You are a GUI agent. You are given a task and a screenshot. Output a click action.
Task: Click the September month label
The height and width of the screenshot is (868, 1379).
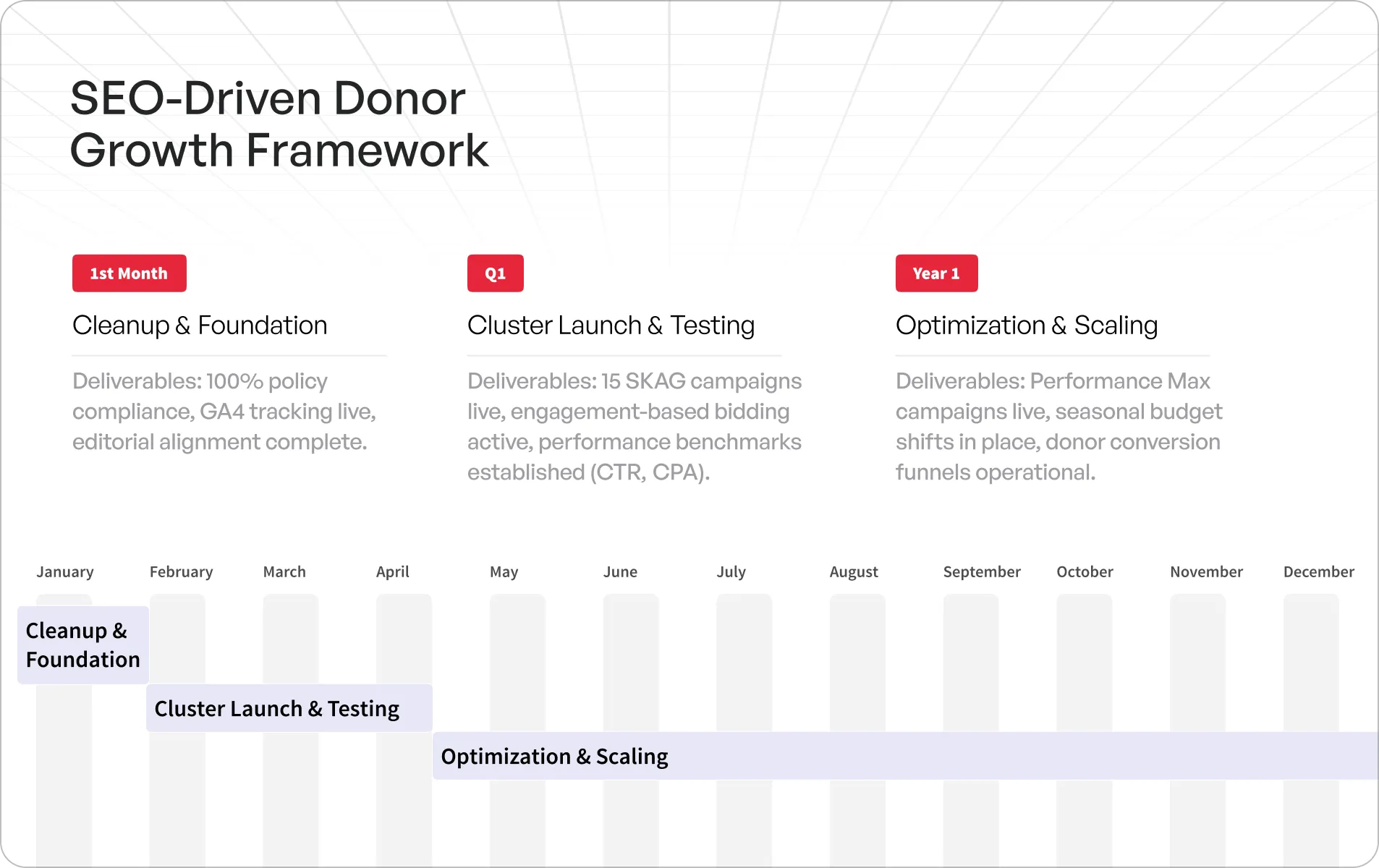982,572
